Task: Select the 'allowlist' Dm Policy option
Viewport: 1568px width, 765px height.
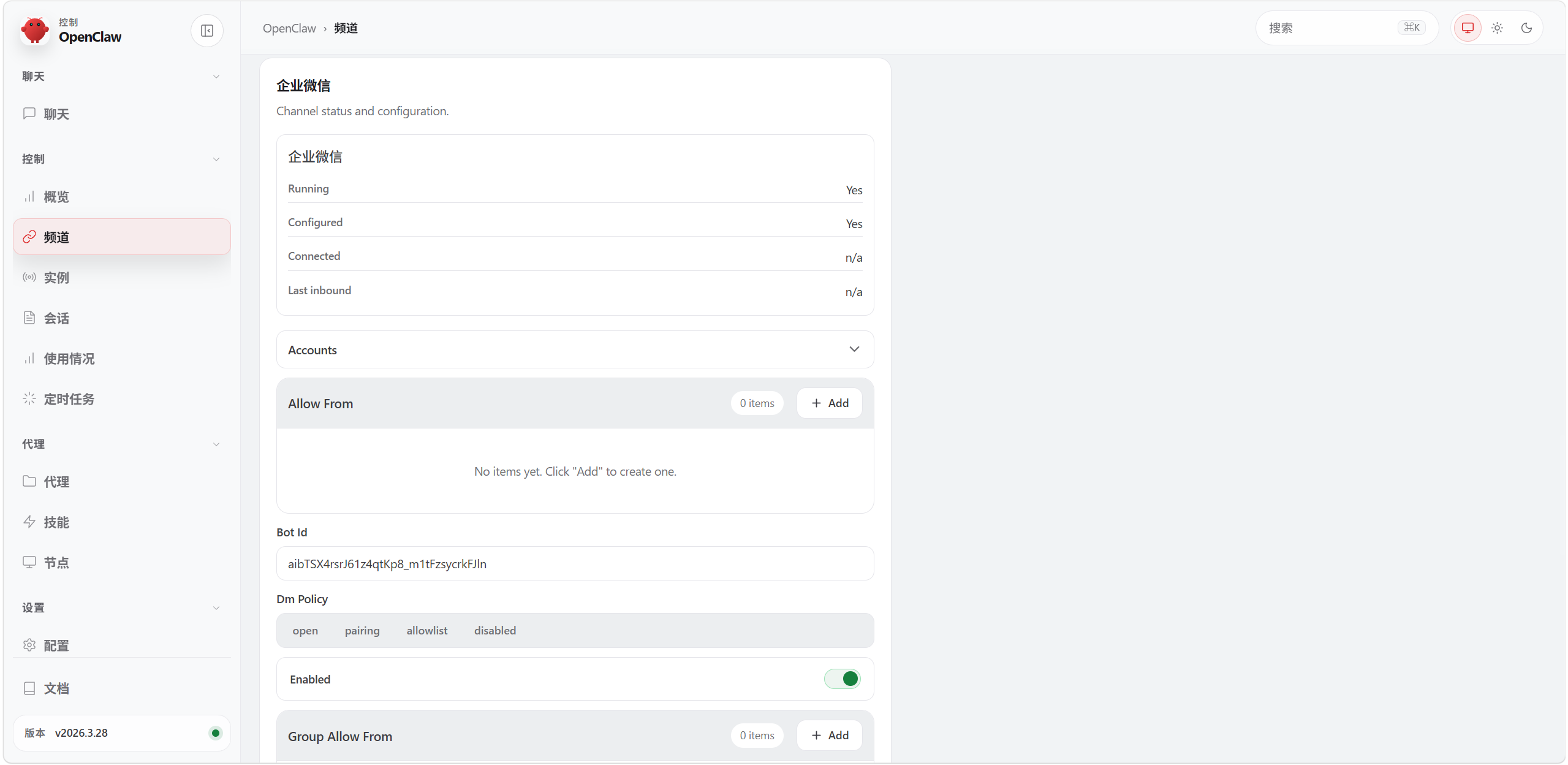Action: point(426,631)
